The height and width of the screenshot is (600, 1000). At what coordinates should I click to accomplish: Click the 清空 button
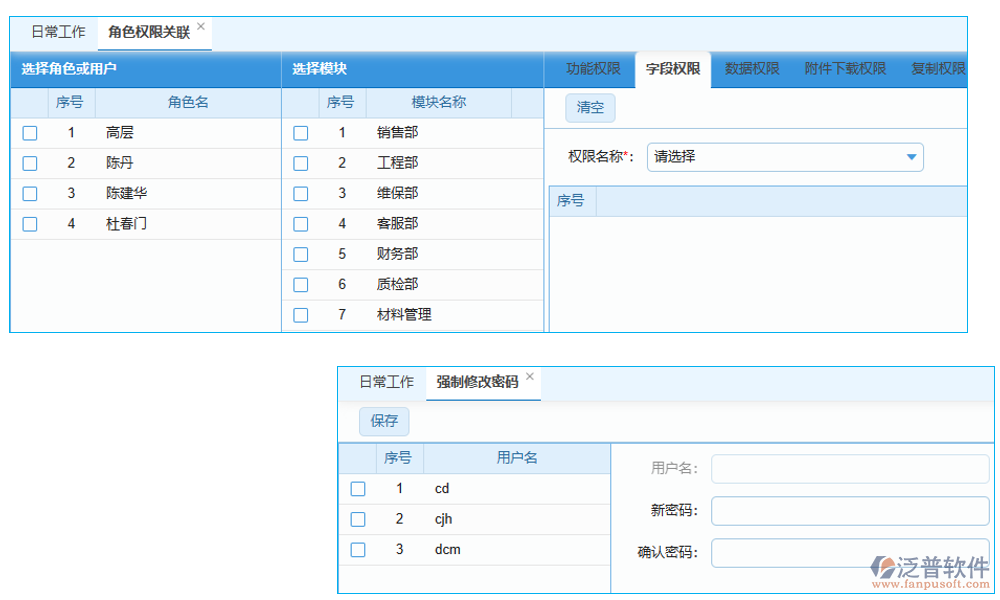click(589, 109)
